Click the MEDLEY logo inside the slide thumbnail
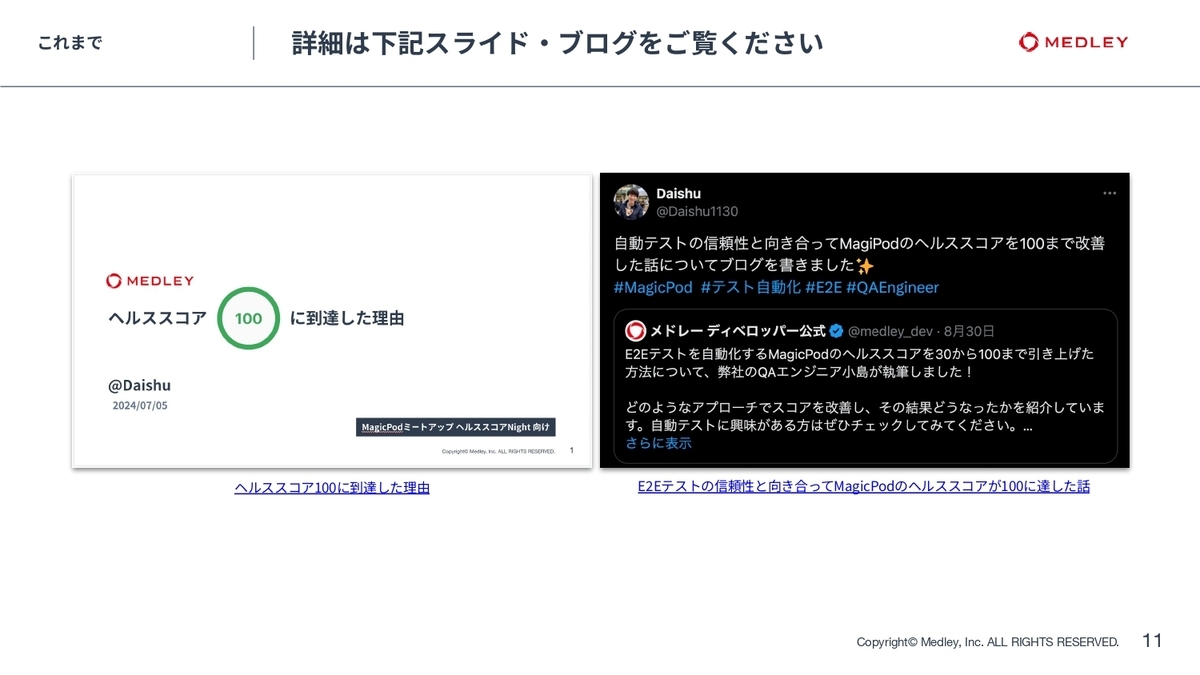This screenshot has height=675, width=1200. point(150,281)
